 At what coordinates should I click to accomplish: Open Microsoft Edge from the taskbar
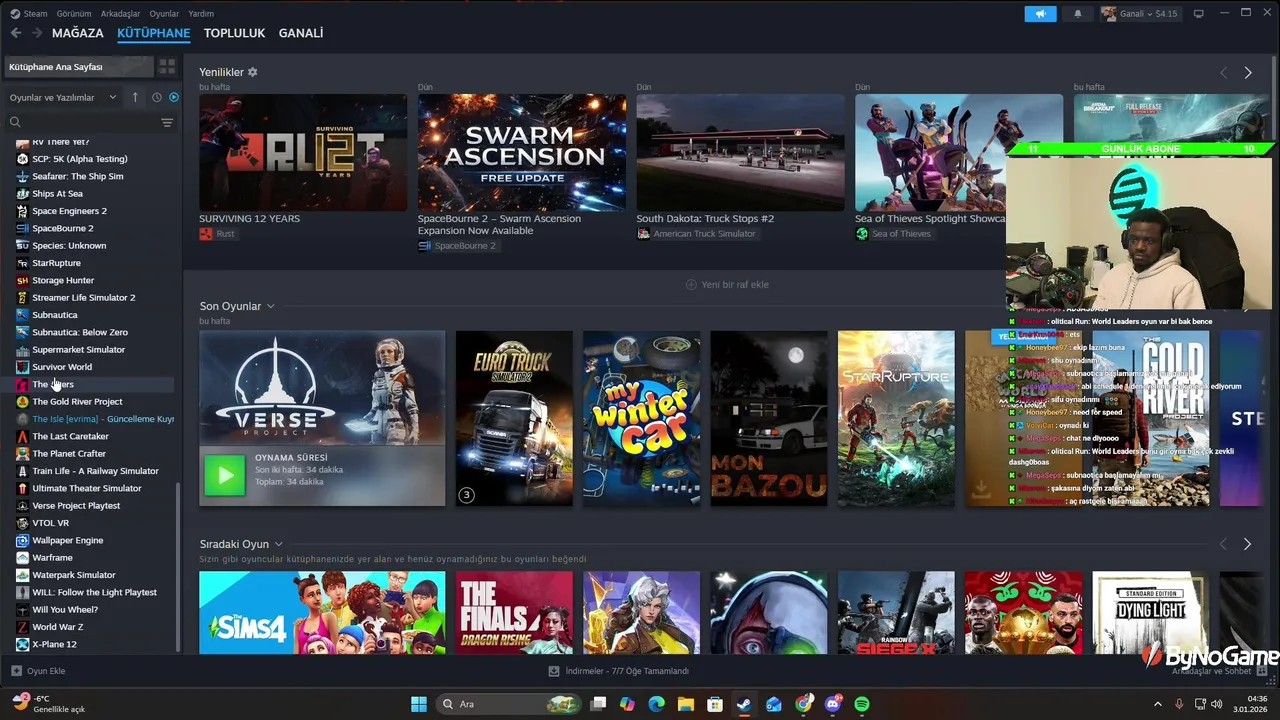point(656,704)
